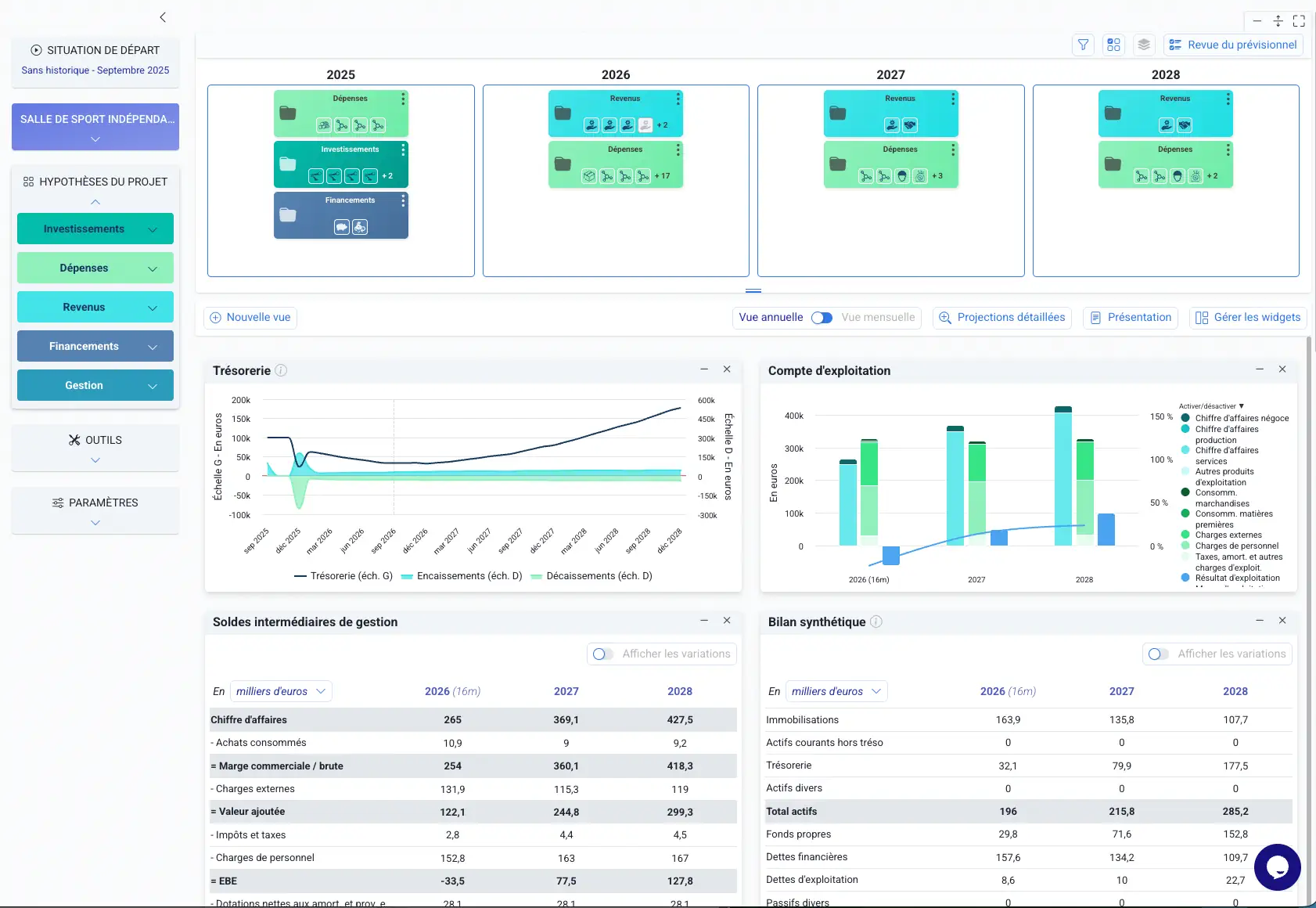This screenshot has width=1316, height=908.
Task: Minimize the Trésorerie widget
Action: (704, 369)
